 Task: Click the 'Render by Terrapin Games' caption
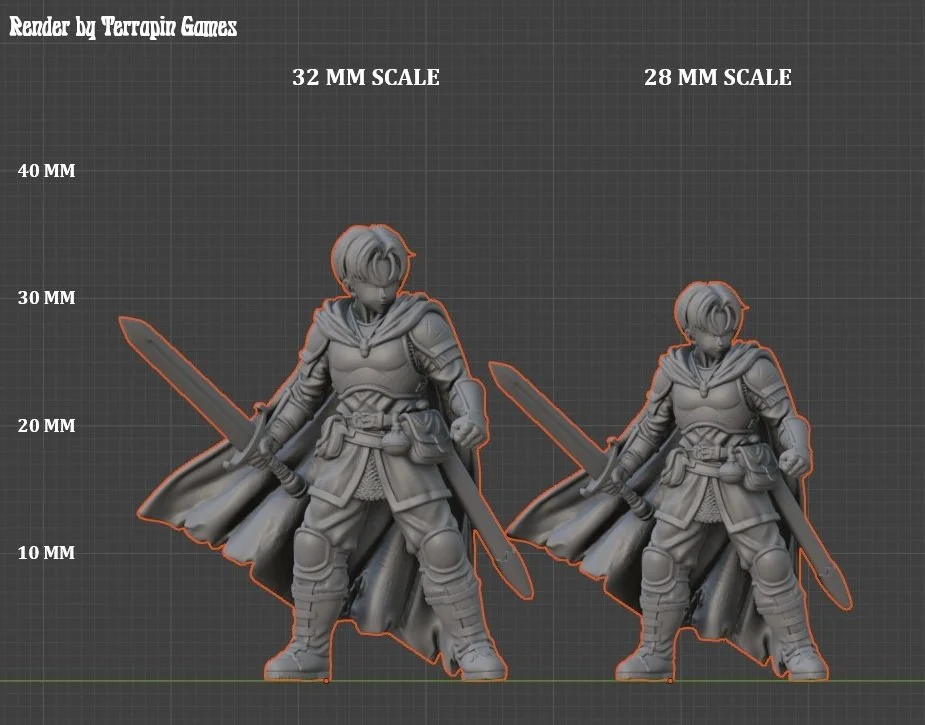pyautogui.click(x=123, y=27)
